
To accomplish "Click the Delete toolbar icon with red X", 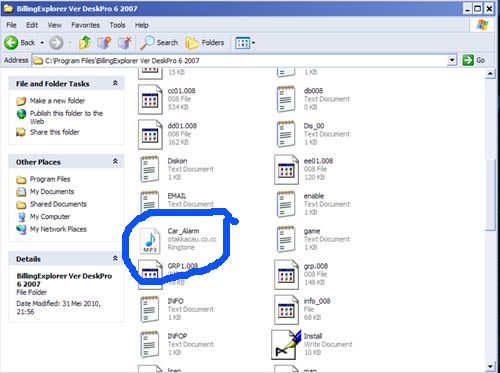I will 125,43.
